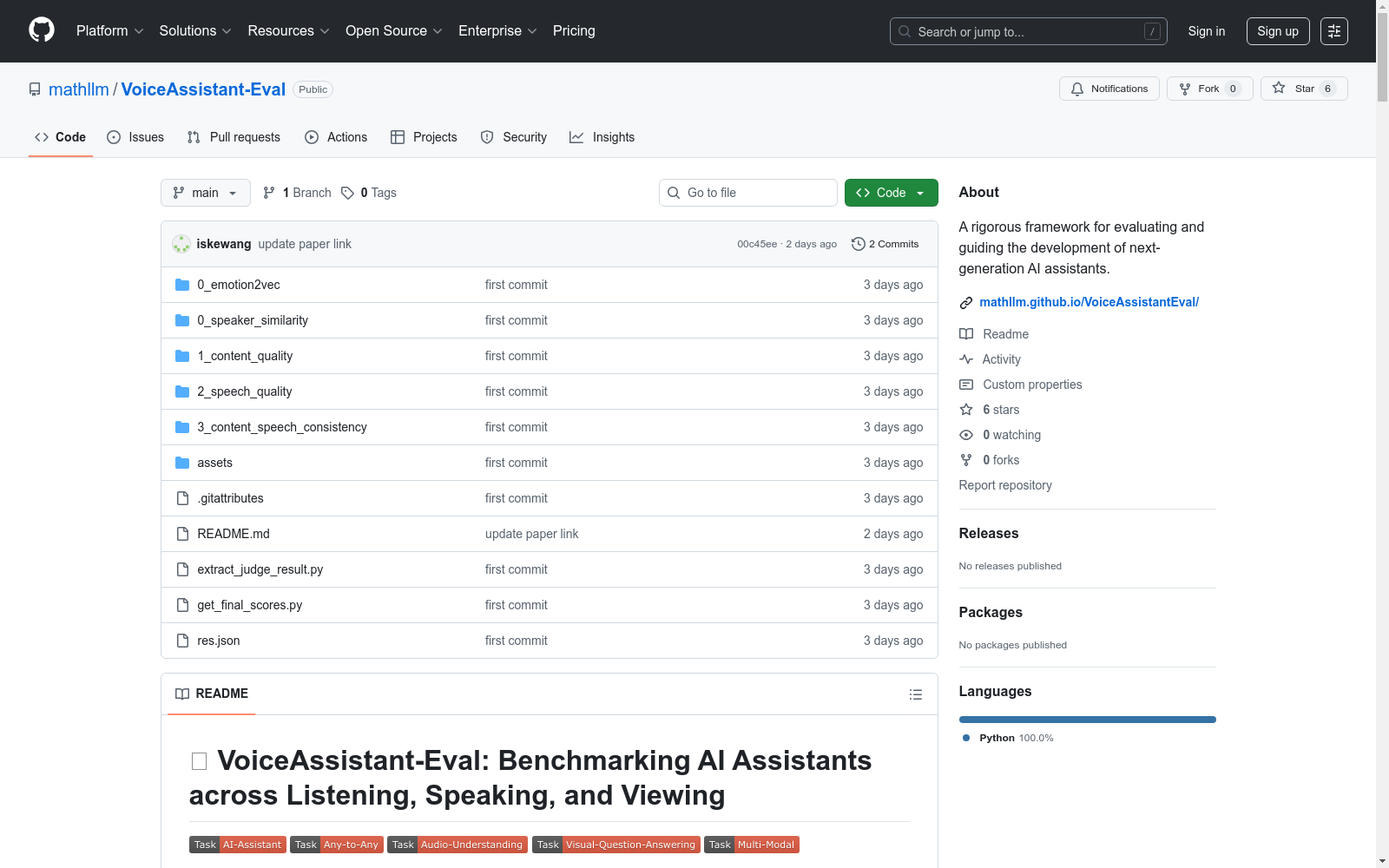Click the repository book icon beside mathllm
Screen dimensions: 1389x868
pyautogui.click(x=35, y=89)
